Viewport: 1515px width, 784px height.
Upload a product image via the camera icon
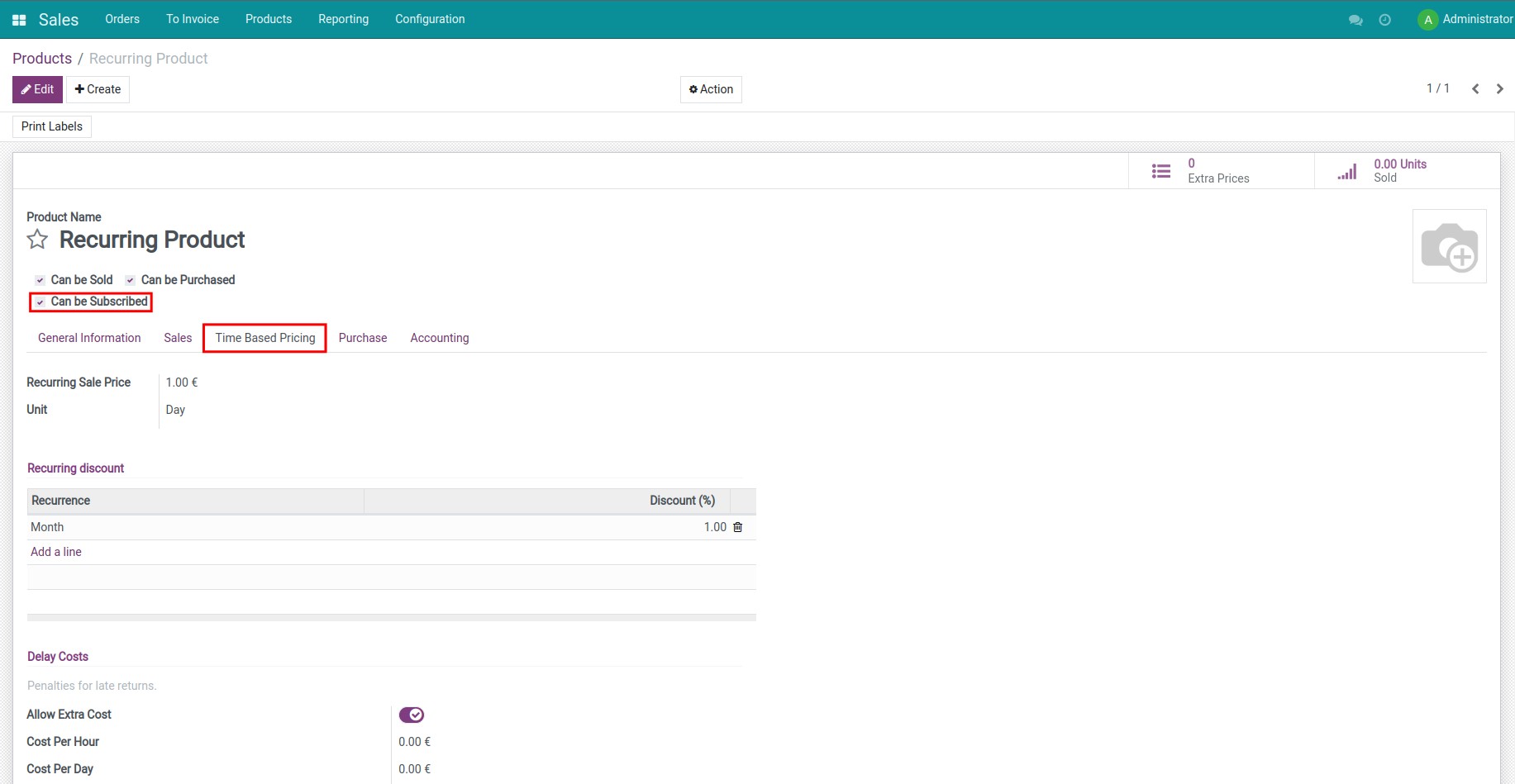(x=1450, y=245)
